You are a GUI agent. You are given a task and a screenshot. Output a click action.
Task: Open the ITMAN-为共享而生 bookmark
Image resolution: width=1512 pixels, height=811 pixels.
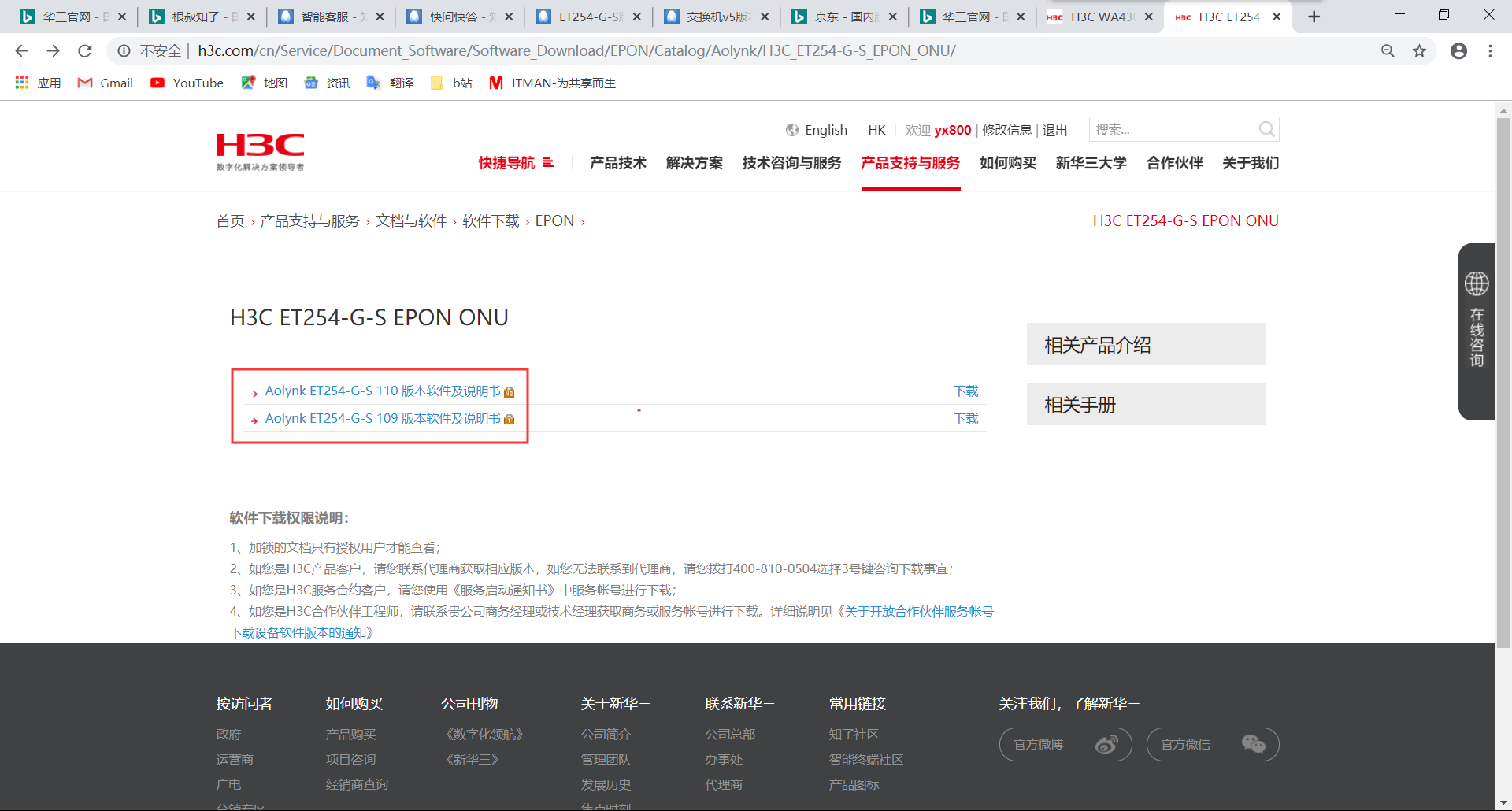(553, 83)
